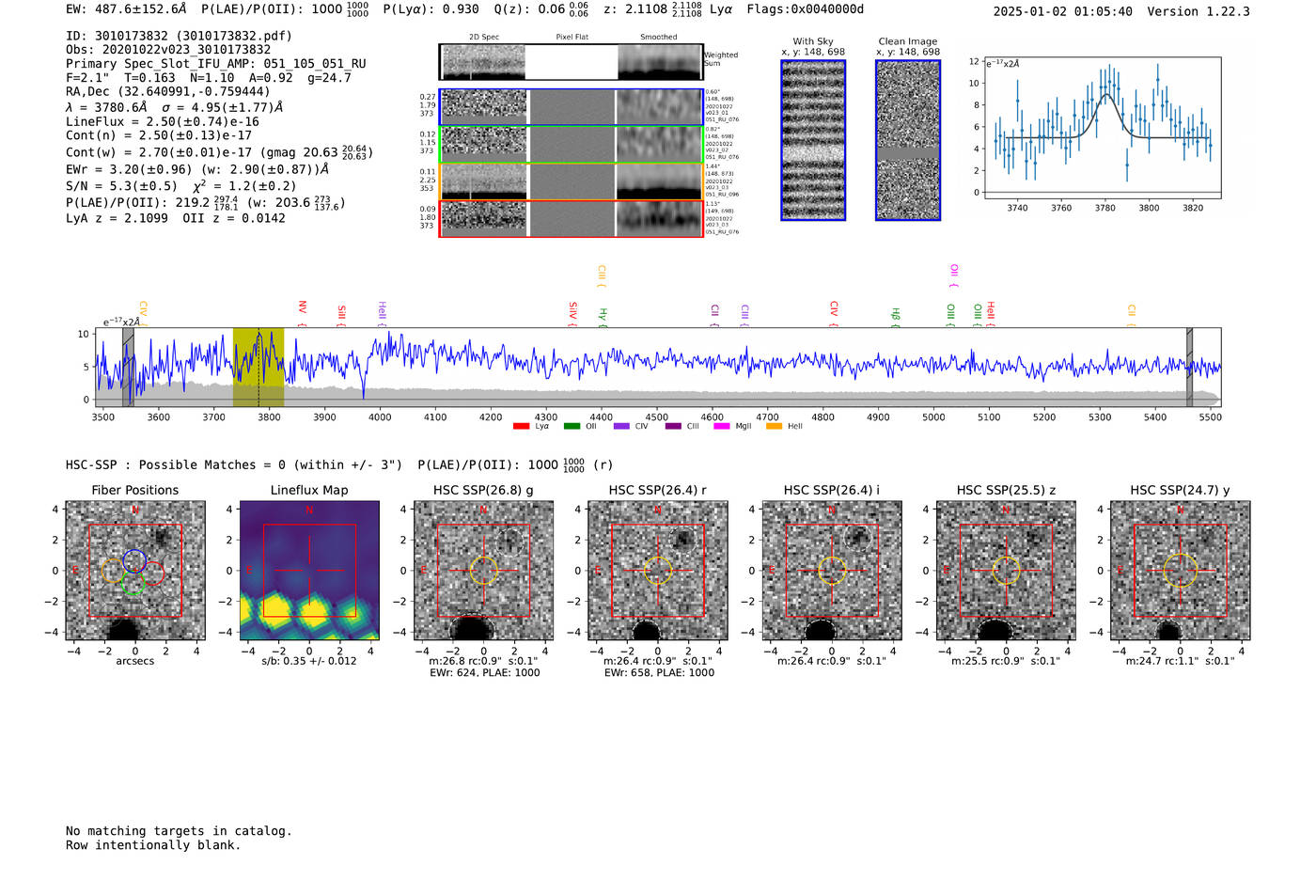Click the red NV line marker label
The image size is (1316, 896).
pos(302,313)
